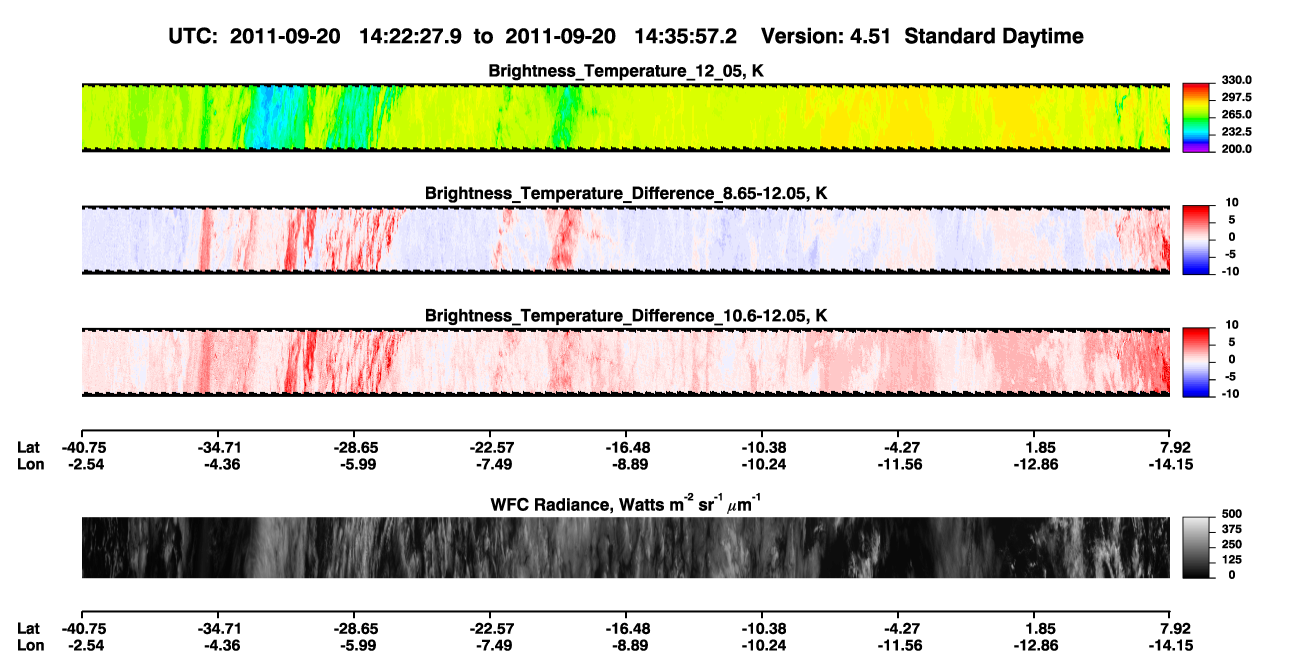Click the WFC Radiance grayscale image strip
The width and height of the screenshot is (1300, 667).
point(626,547)
